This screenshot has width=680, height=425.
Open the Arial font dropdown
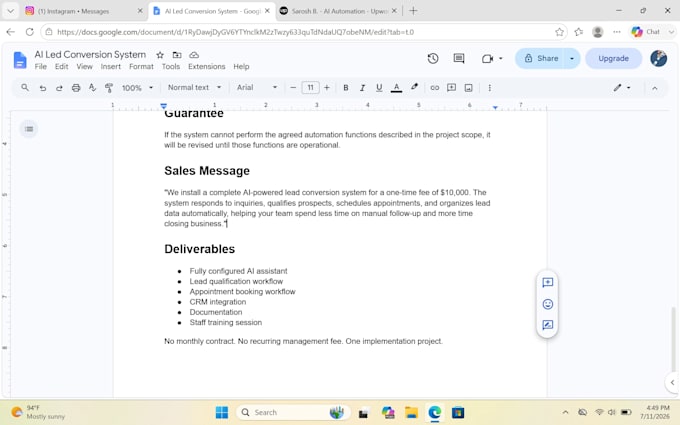257,88
